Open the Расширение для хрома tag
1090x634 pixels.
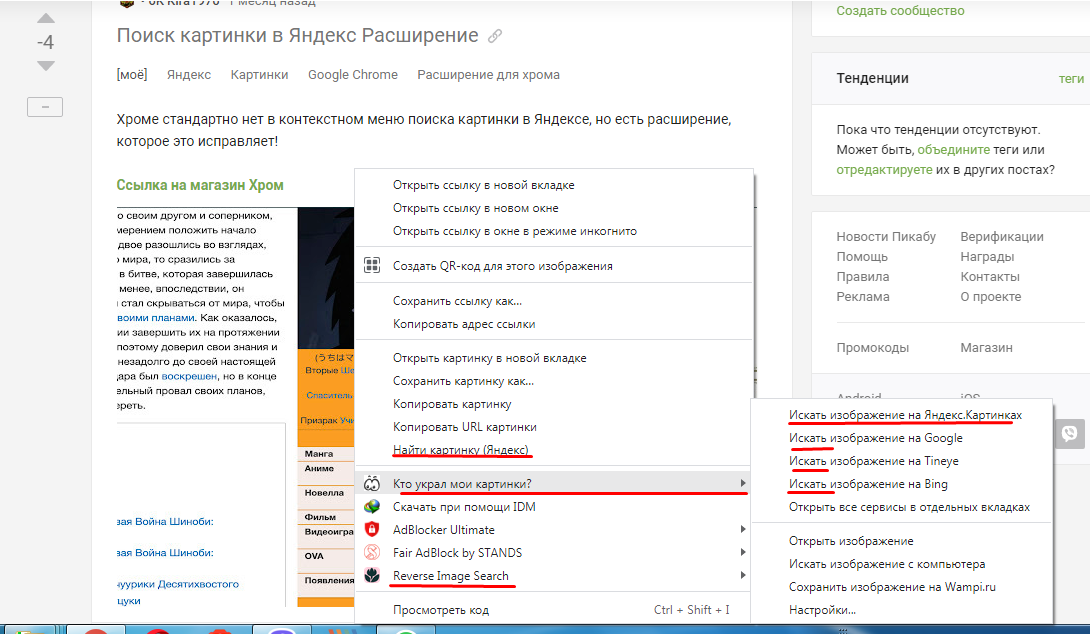click(x=489, y=74)
